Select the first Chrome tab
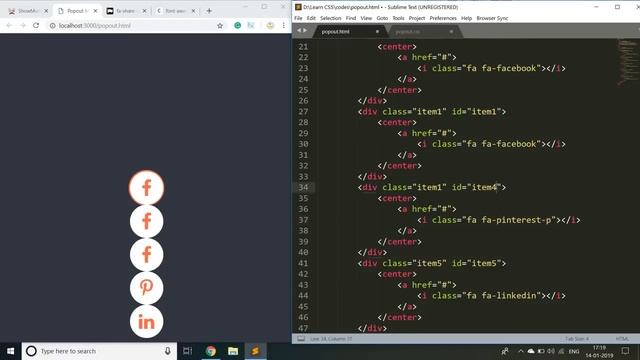The image size is (640, 360). 29,11
